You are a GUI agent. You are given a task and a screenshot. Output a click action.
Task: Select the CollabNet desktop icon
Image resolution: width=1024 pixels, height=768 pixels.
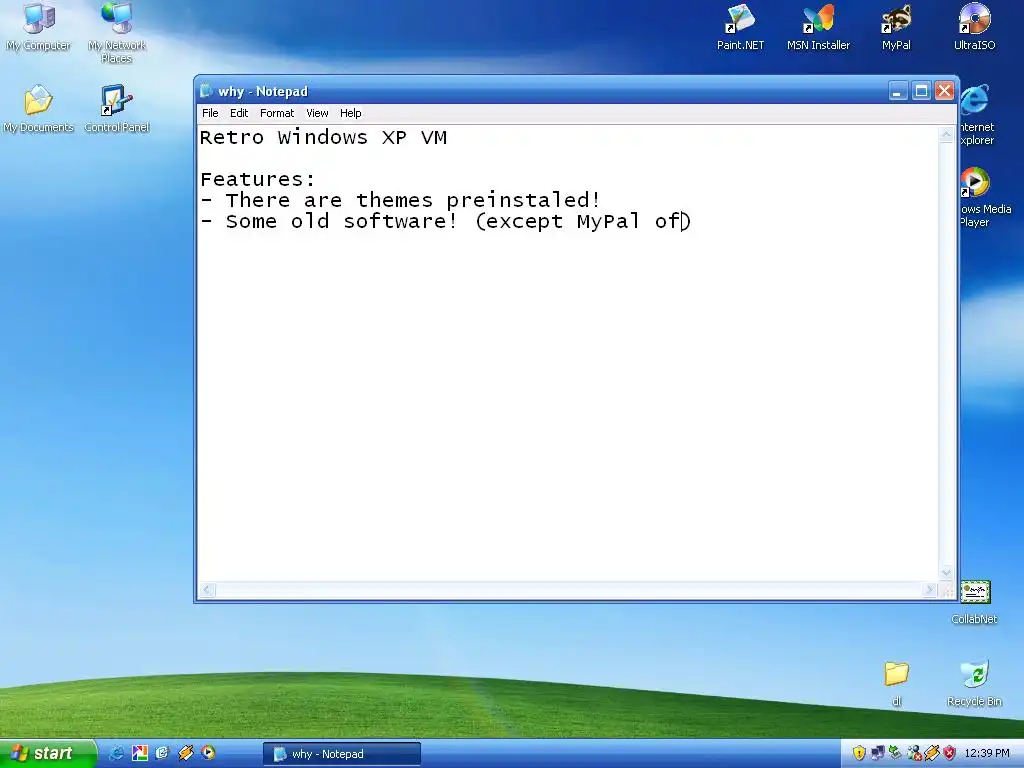[974, 602]
